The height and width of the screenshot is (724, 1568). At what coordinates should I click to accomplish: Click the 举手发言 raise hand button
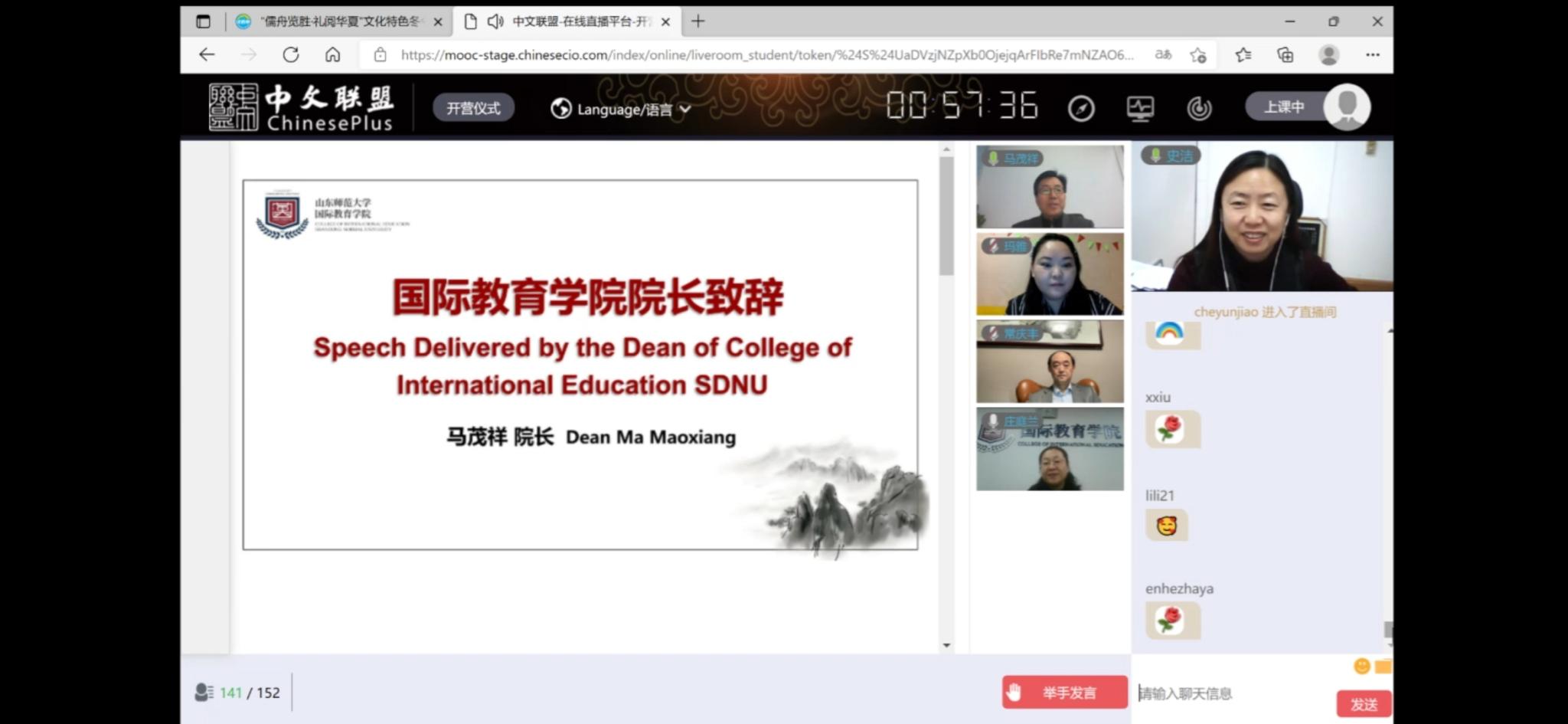coord(1064,693)
